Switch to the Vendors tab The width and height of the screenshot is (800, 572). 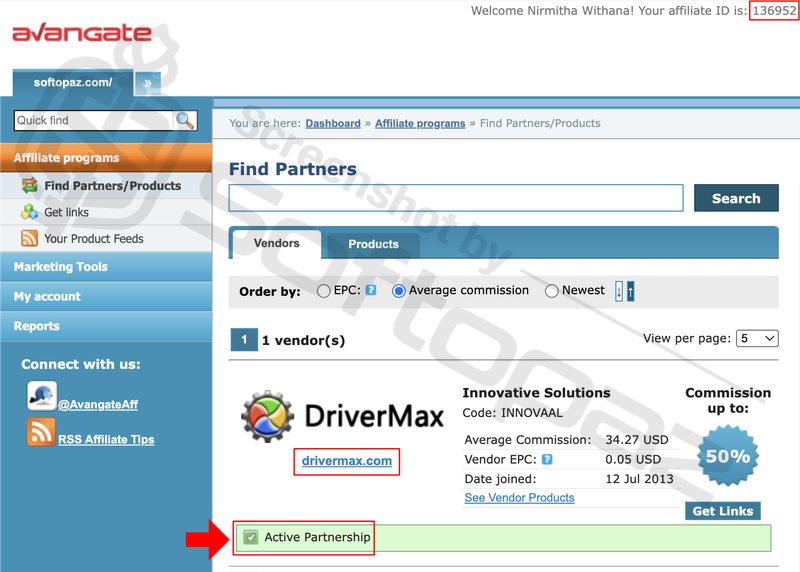pyautogui.click(x=276, y=243)
